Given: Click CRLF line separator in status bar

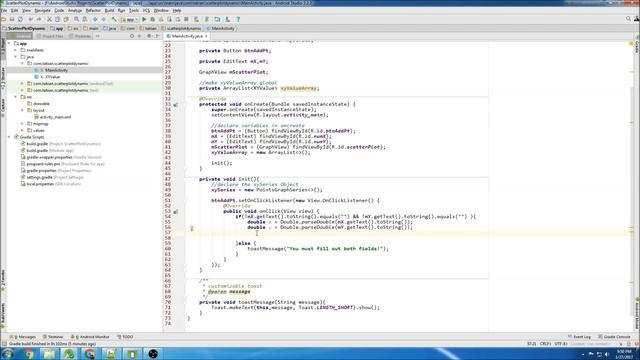Looking at the screenshot, I should [x=545, y=344].
